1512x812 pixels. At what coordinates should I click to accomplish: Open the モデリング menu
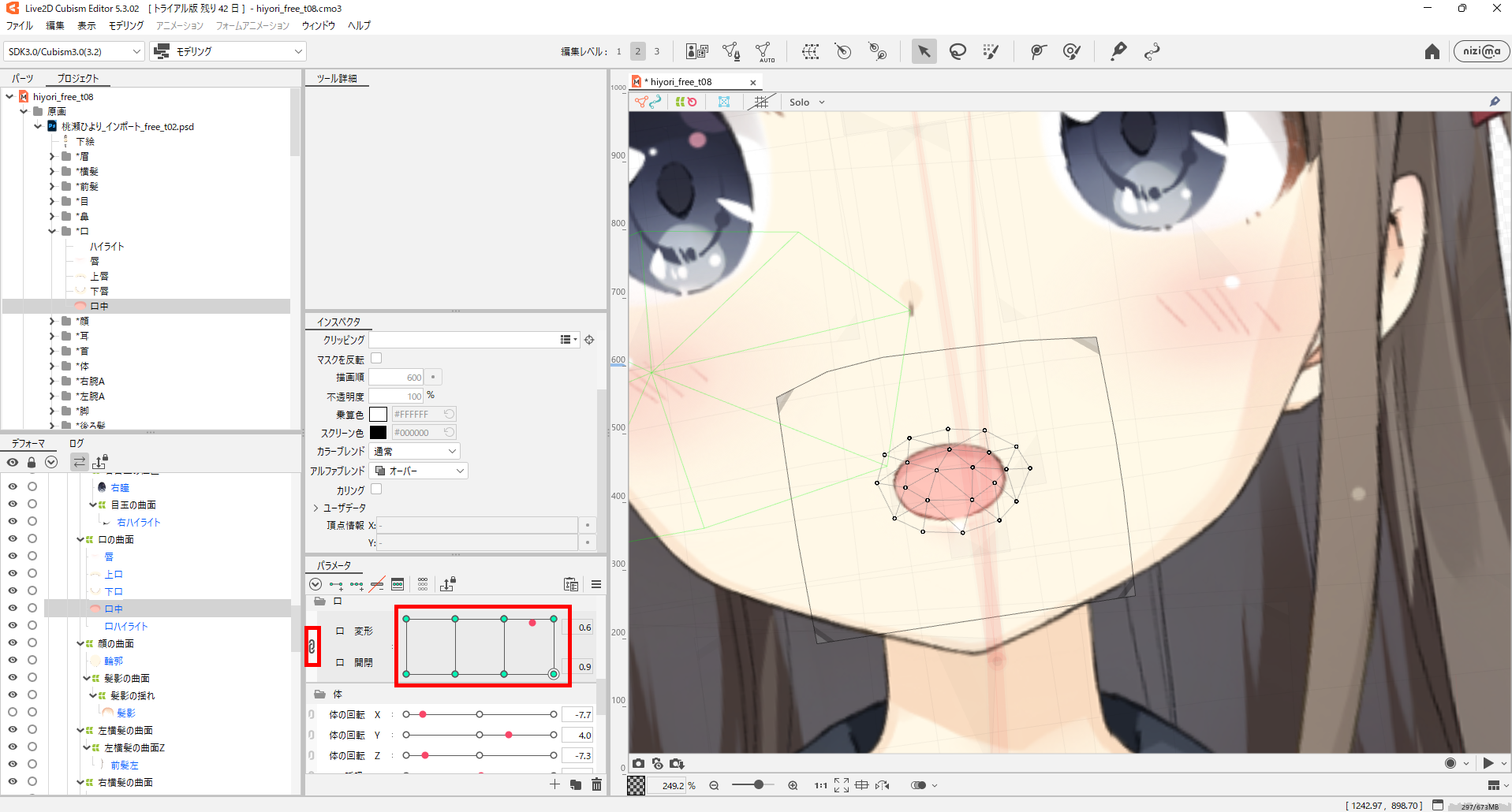[126, 26]
